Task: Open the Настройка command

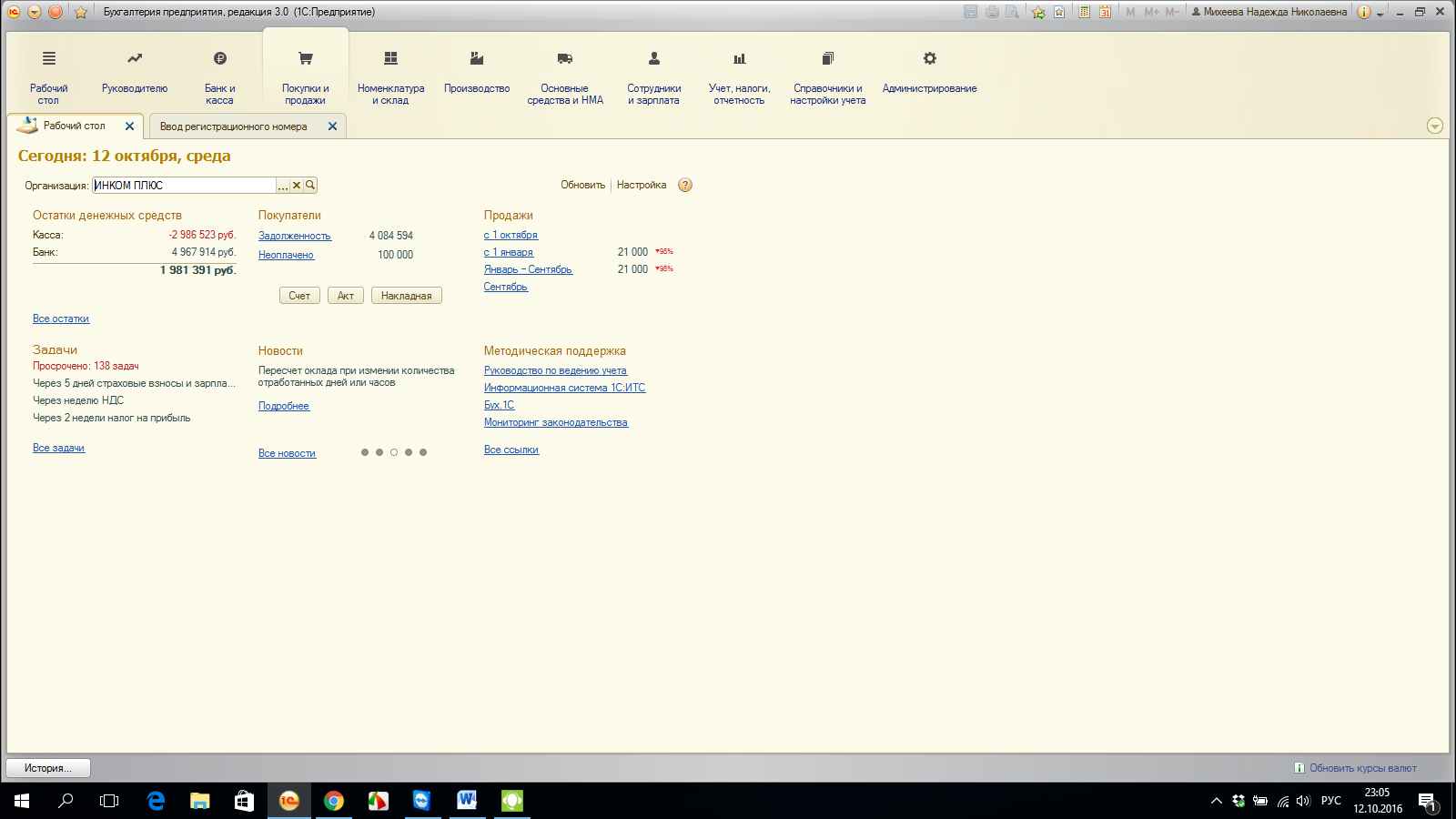Action: click(x=642, y=185)
